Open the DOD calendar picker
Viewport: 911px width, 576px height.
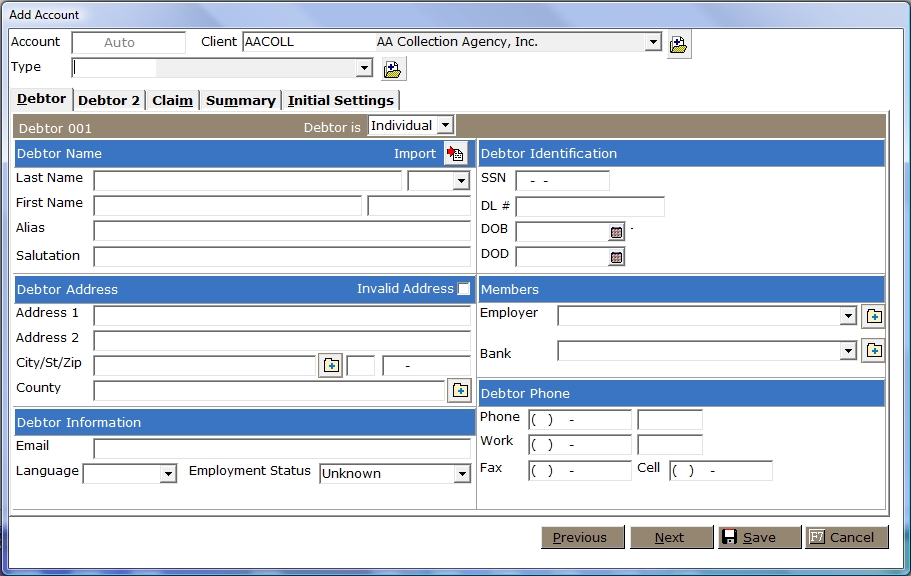616,257
